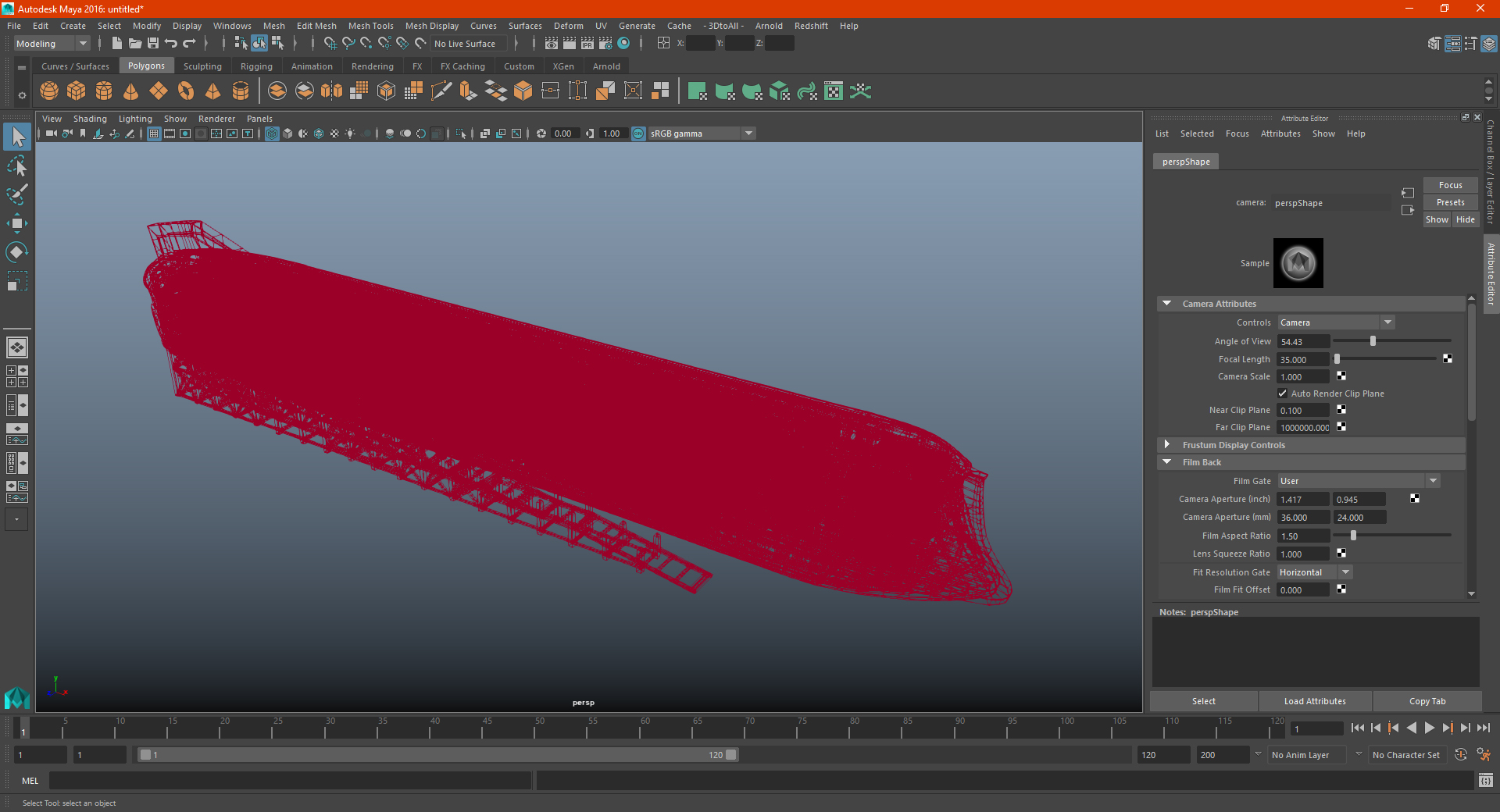Create a polygon cylinder from the shelf
The height and width of the screenshot is (812, 1500).
tap(104, 91)
